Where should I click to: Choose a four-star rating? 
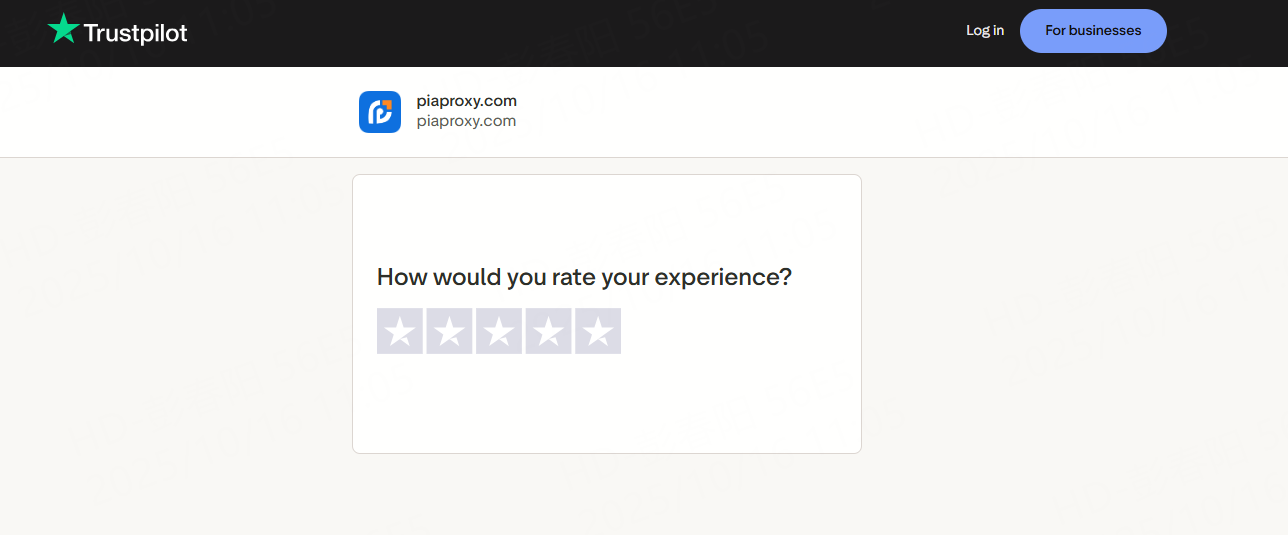pos(548,331)
